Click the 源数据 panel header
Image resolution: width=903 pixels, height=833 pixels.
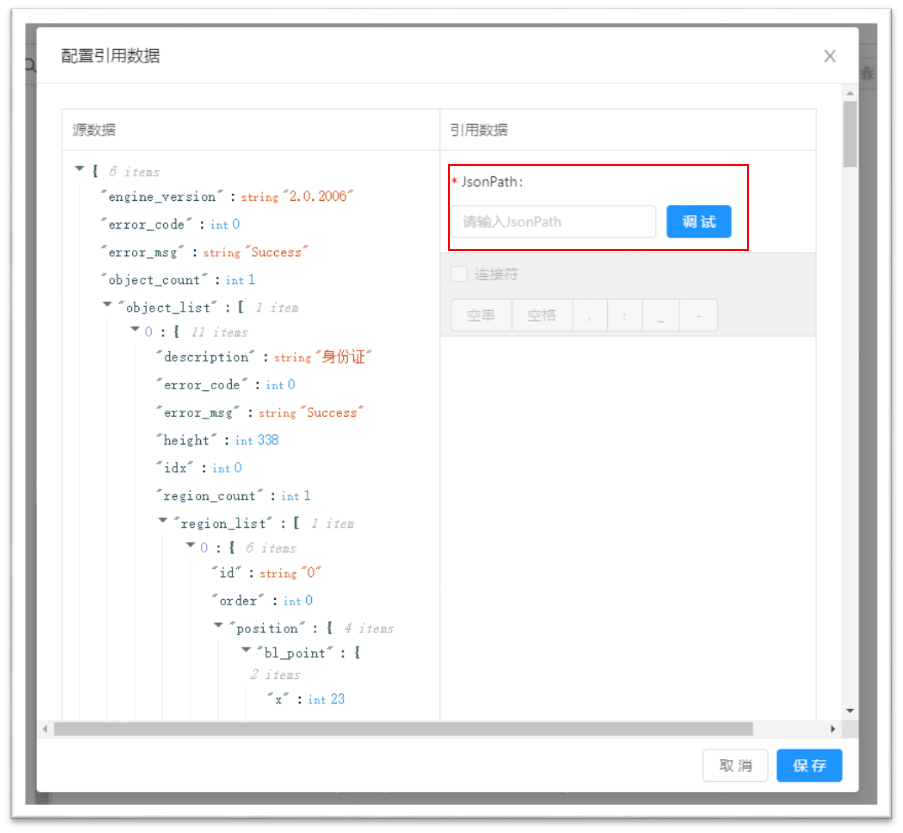94,130
